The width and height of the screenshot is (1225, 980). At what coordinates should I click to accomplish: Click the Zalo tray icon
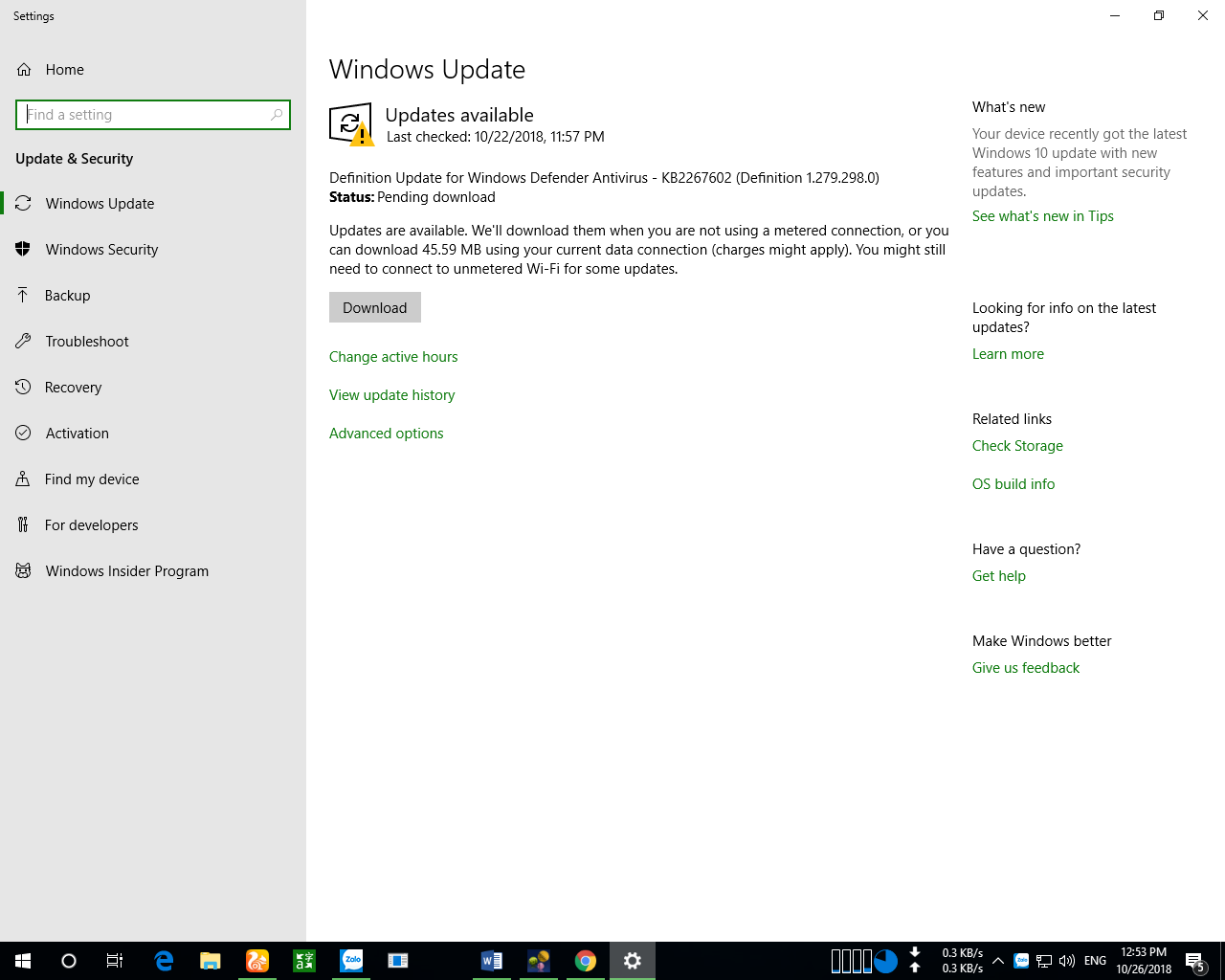coord(1021,961)
